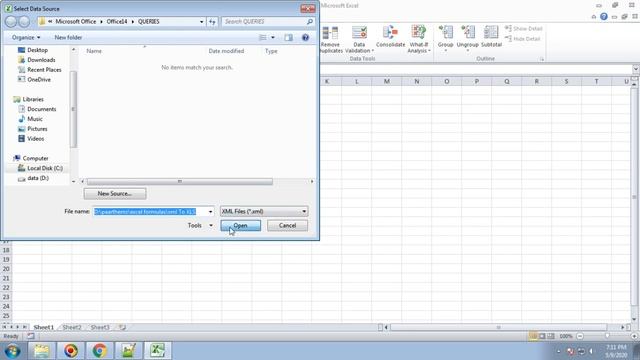Open Data Validation in Excel ribbon
This screenshot has width=640, height=360.
359,39
